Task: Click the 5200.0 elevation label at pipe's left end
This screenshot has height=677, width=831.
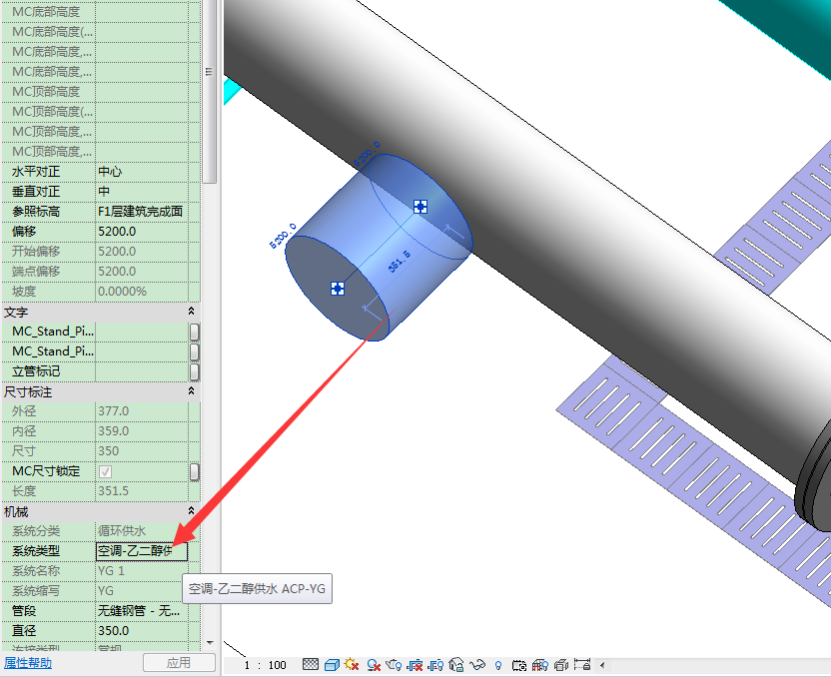Action: point(283,236)
